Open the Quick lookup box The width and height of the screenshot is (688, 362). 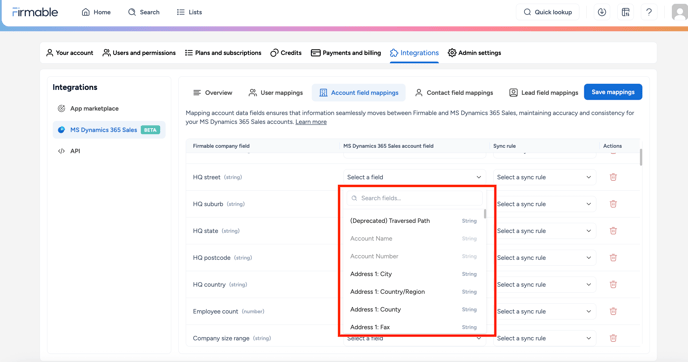pyautogui.click(x=548, y=12)
